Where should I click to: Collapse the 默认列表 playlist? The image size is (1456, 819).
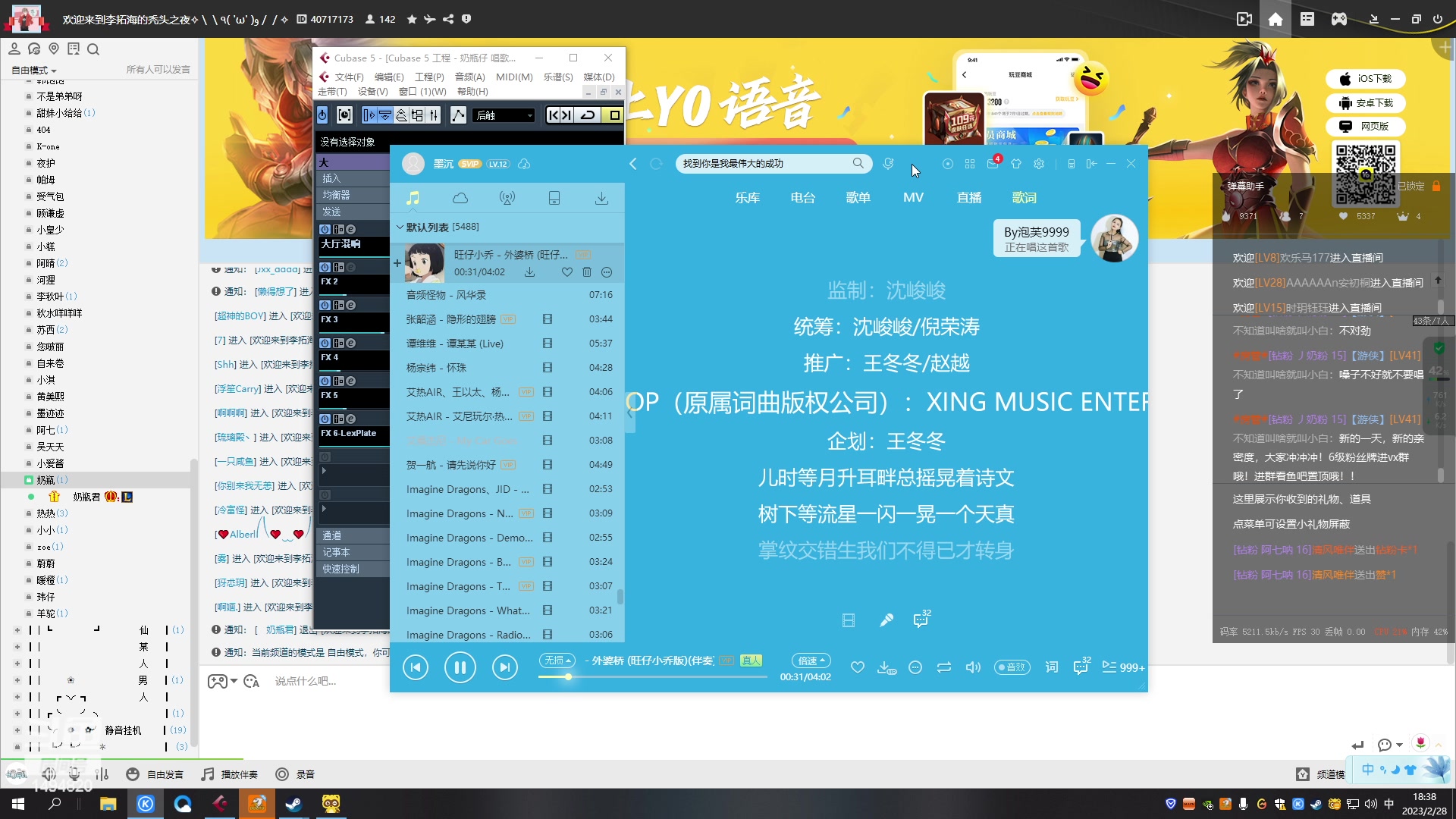[400, 227]
